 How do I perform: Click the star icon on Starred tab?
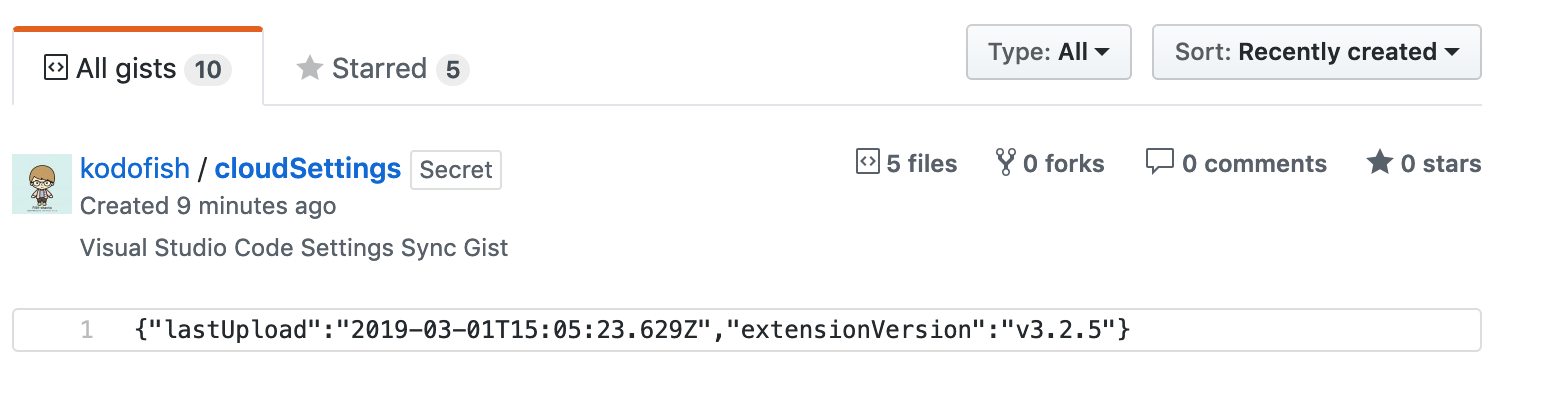(x=310, y=69)
